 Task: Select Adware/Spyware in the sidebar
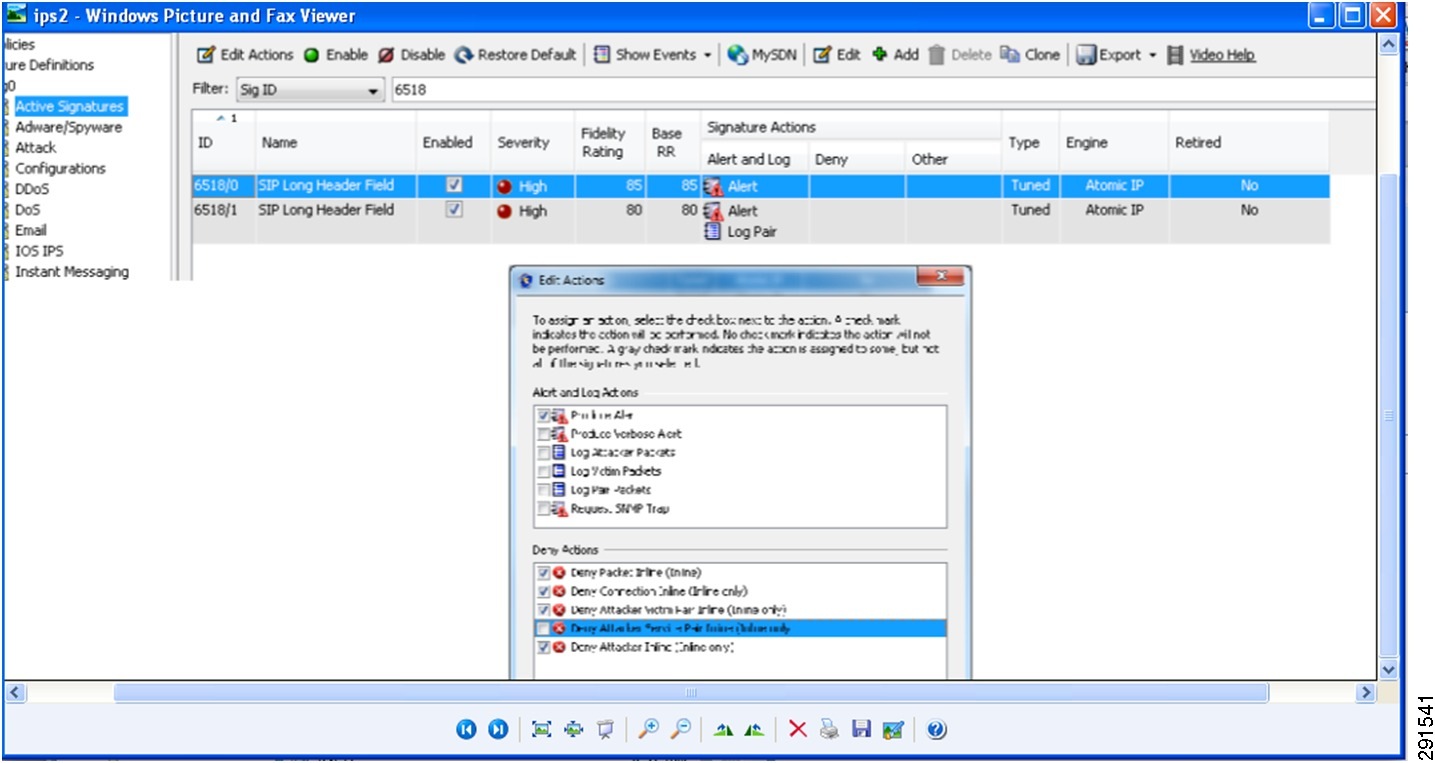(68, 127)
